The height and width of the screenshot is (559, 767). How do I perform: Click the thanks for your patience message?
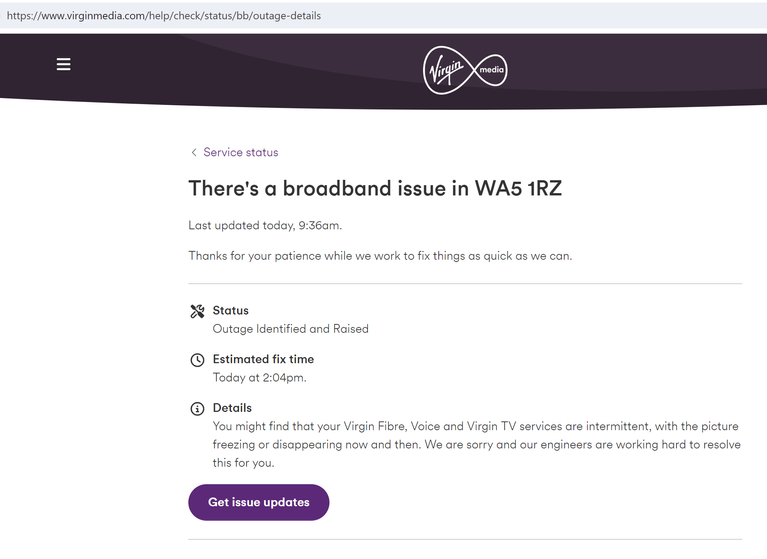click(x=380, y=256)
